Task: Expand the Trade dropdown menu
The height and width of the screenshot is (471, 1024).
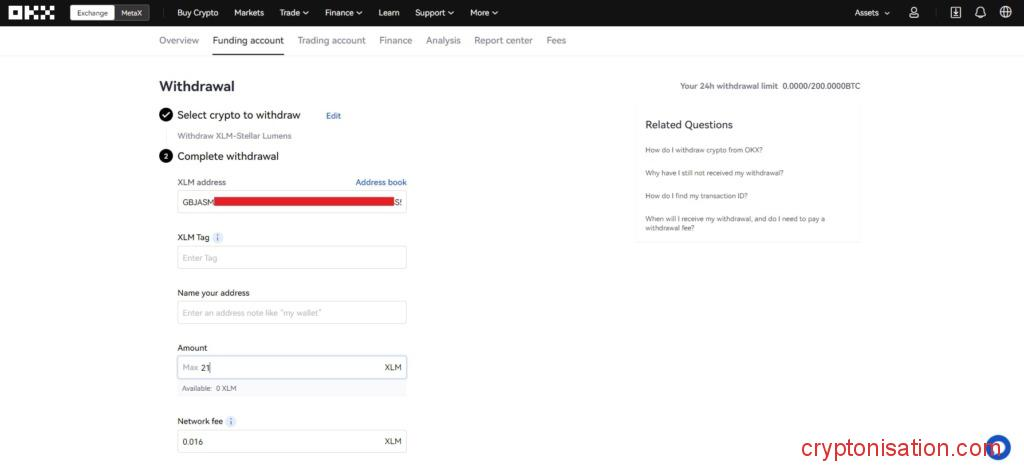Action: pyautogui.click(x=294, y=13)
